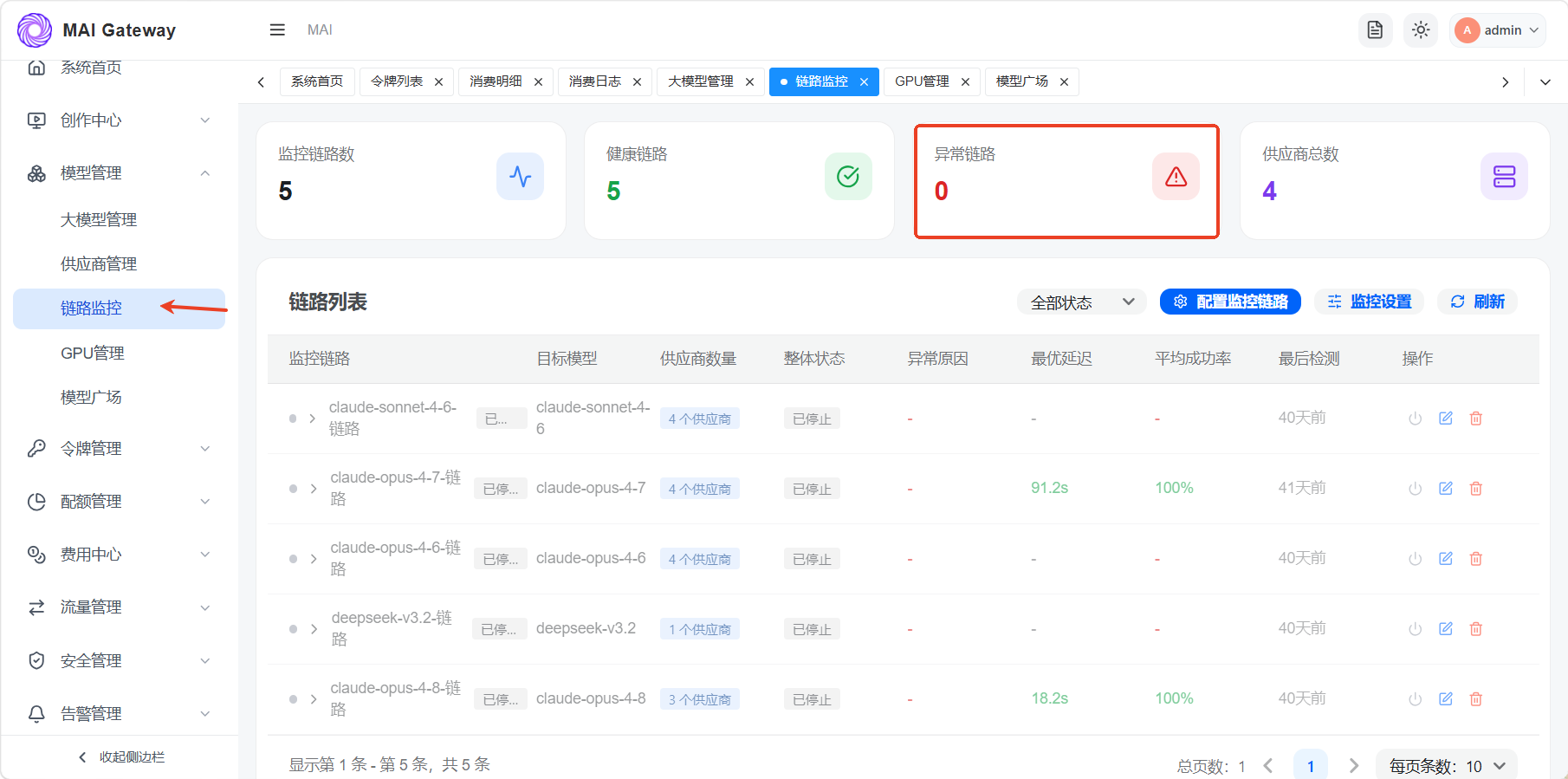
Task: Toggle power for claude-opus-4-6 chain
Action: 1416,559
